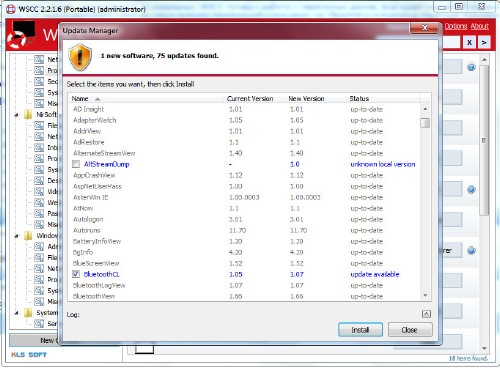The height and width of the screenshot is (368, 500).
Task: Open the About menu link
Action: (x=480, y=26)
